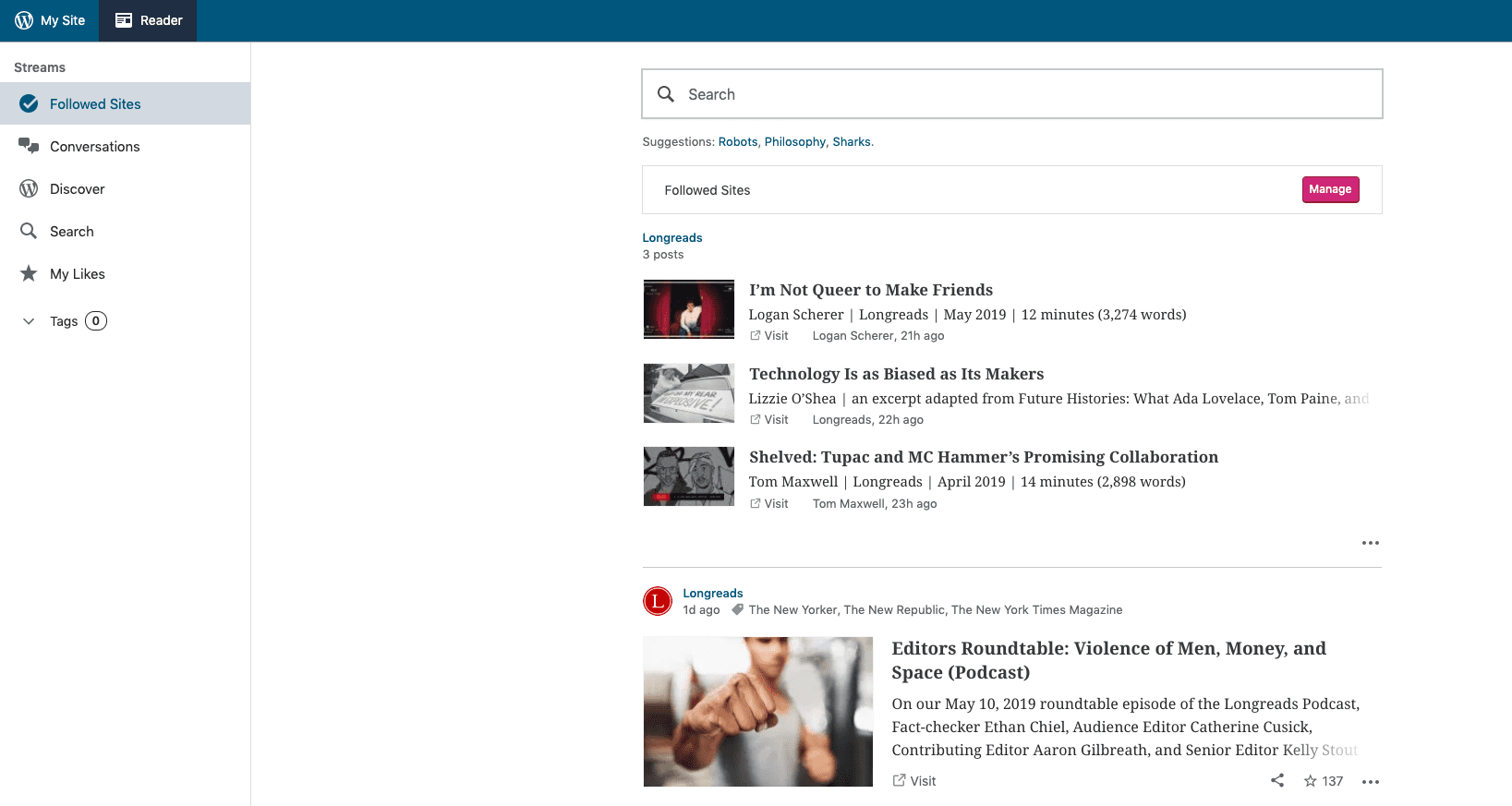
Task: Click Visit icon for Tom Maxwell post
Action: [x=756, y=504]
